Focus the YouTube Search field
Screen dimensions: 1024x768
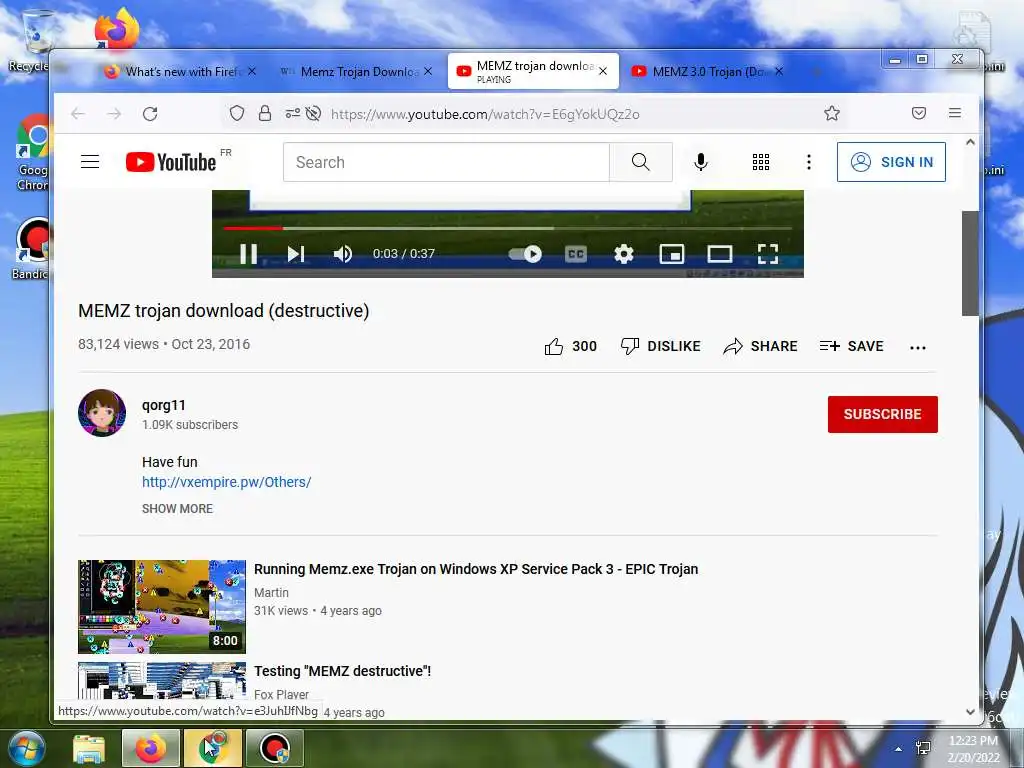pos(446,162)
